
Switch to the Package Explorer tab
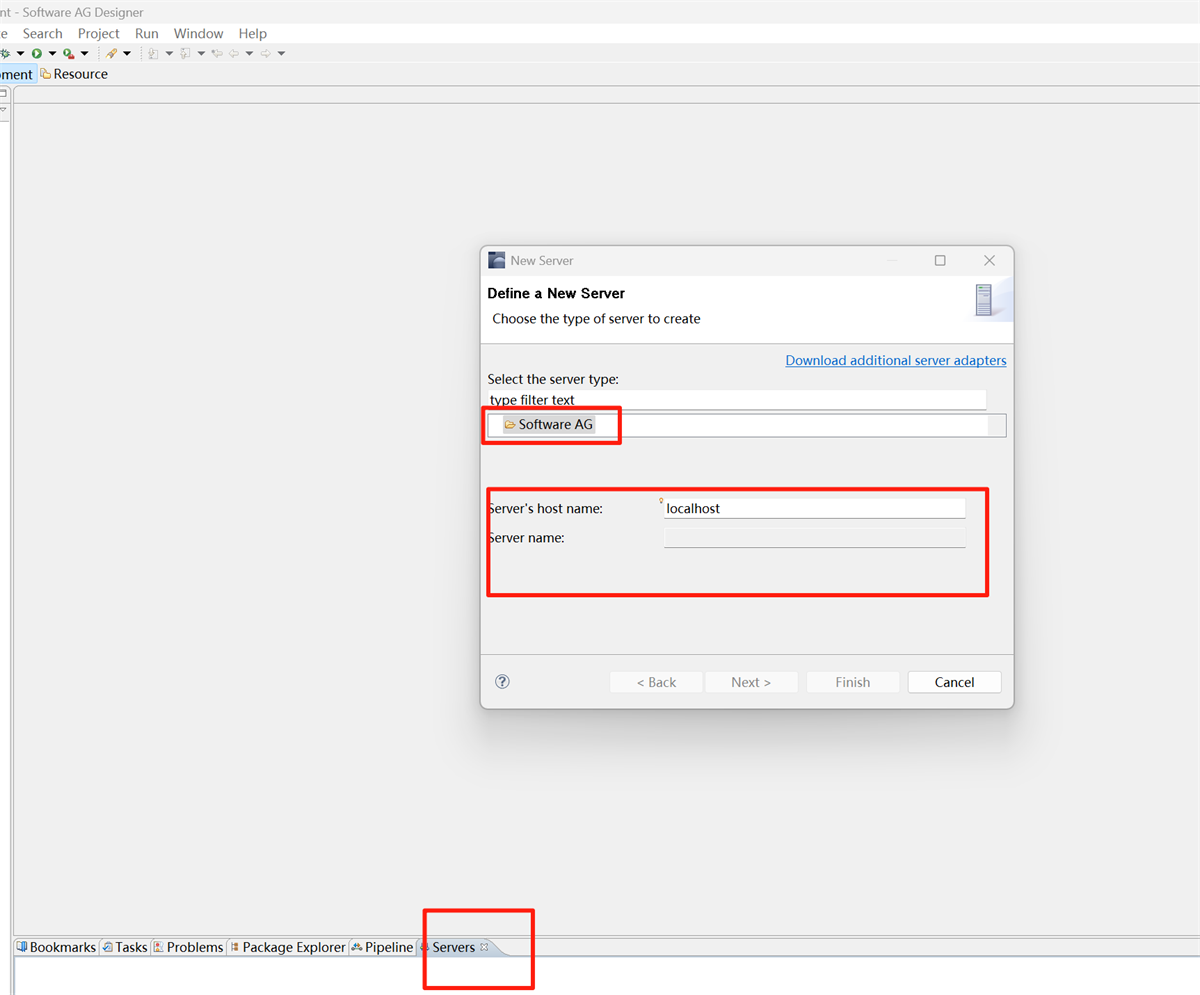point(288,947)
